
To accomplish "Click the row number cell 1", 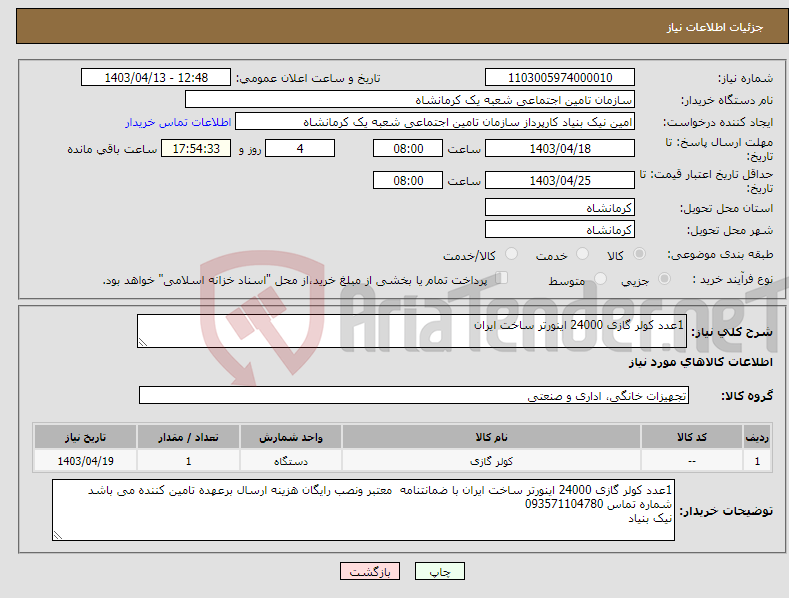I will (757, 461).
